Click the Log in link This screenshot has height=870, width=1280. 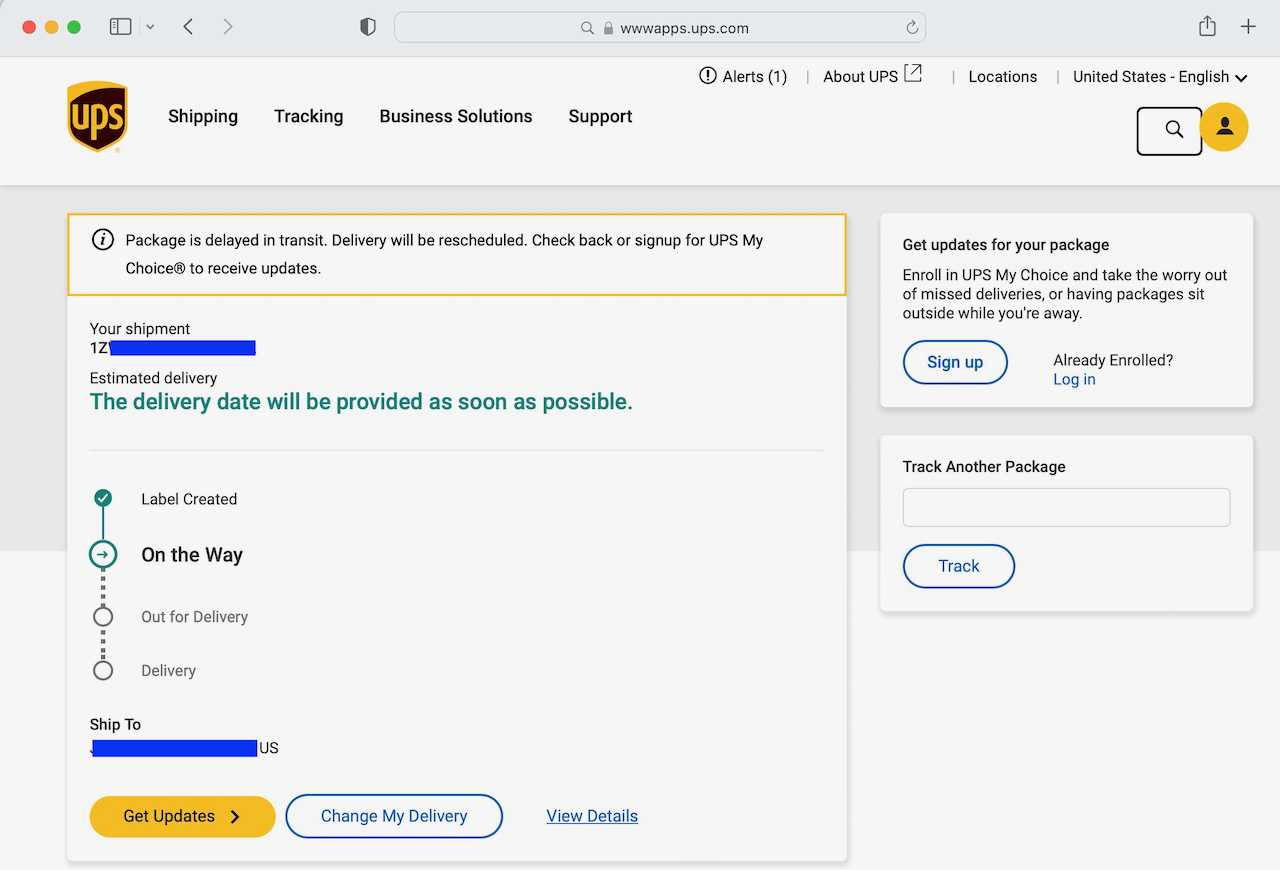pyautogui.click(x=1074, y=379)
